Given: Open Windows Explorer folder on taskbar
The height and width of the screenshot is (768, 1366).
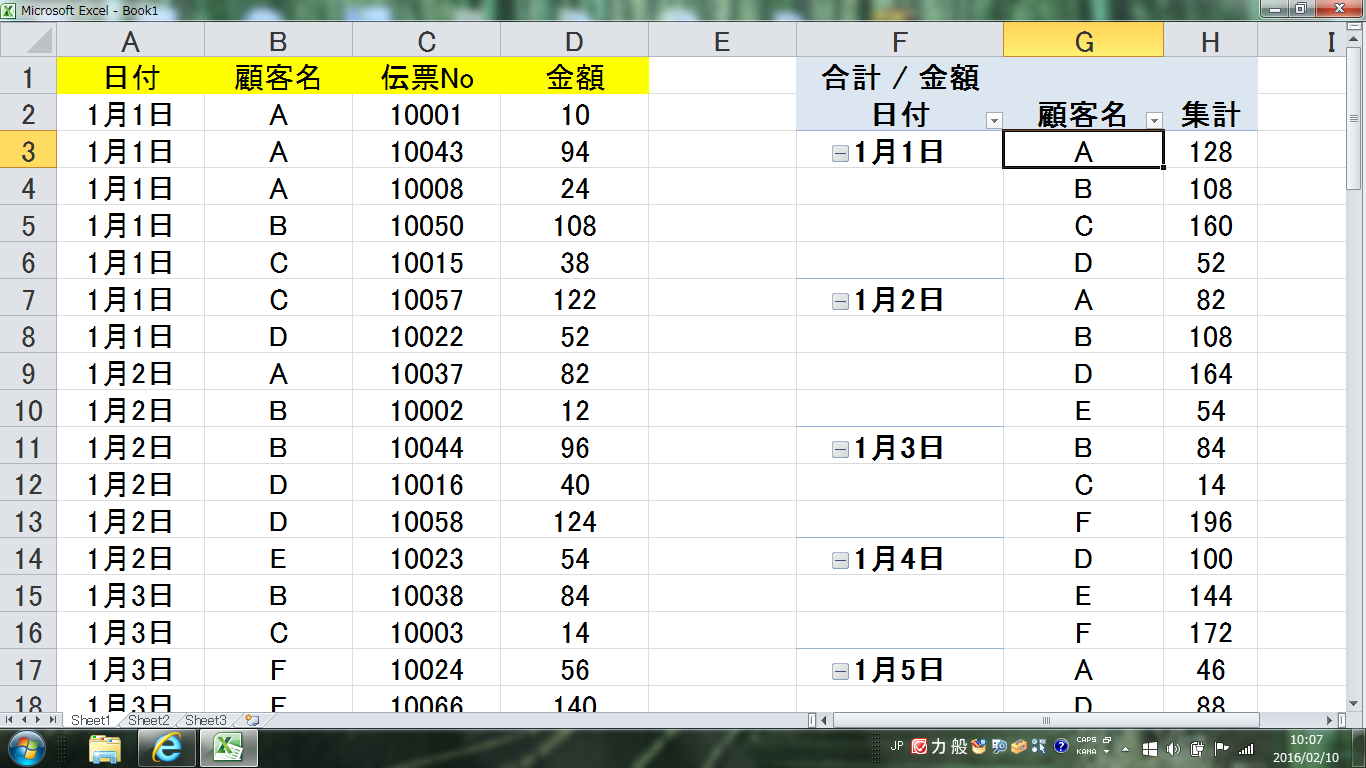Looking at the screenshot, I should (105, 747).
